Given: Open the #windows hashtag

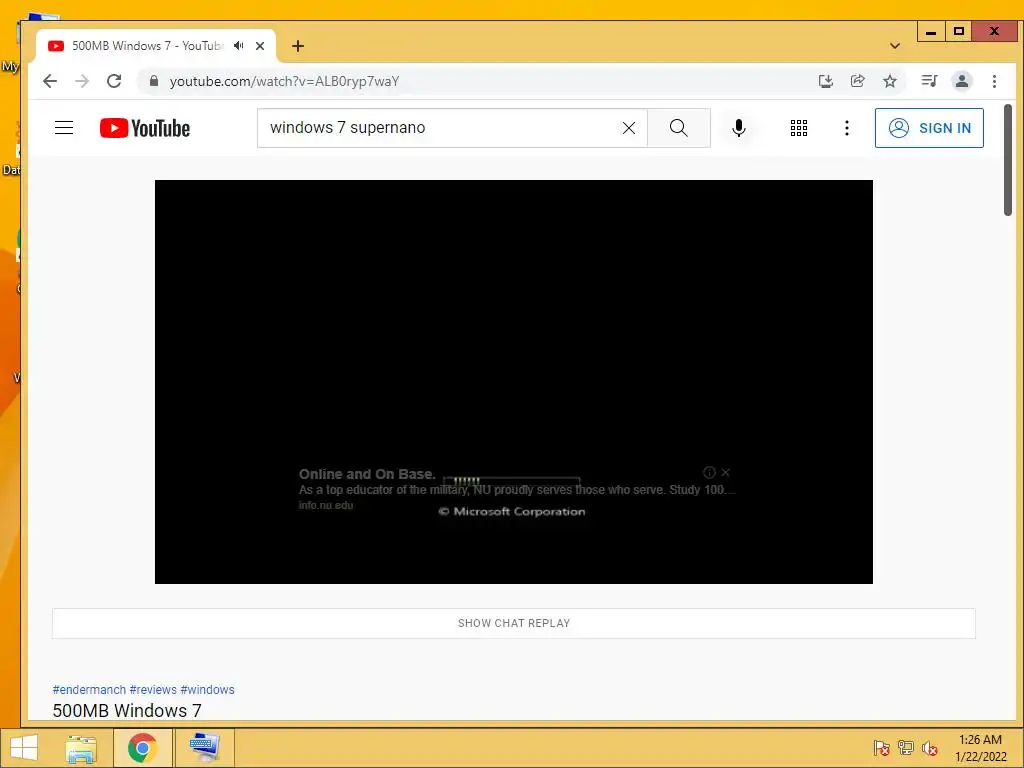Looking at the screenshot, I should point(207,690).
